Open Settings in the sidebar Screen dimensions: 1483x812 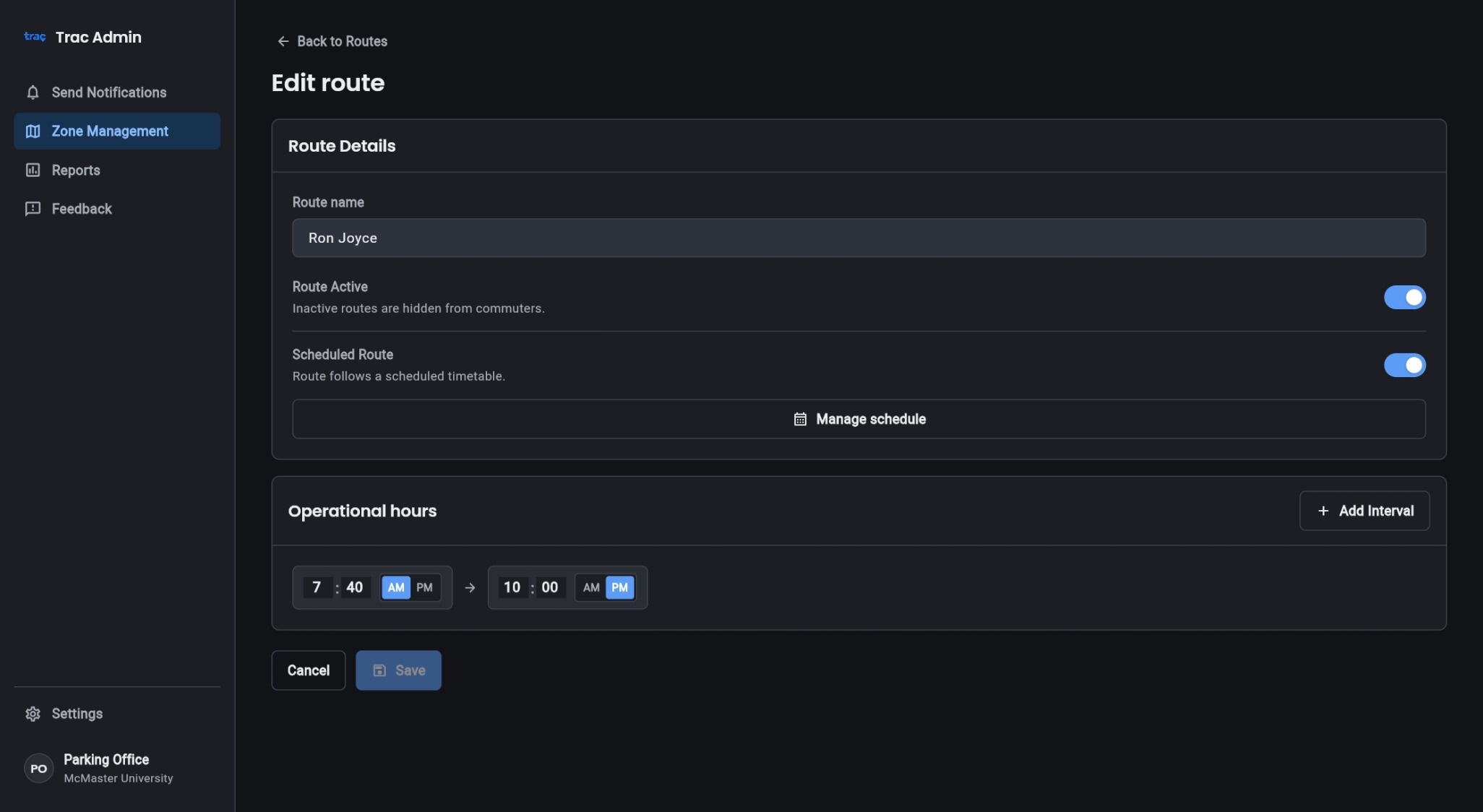tap(117, 714)
